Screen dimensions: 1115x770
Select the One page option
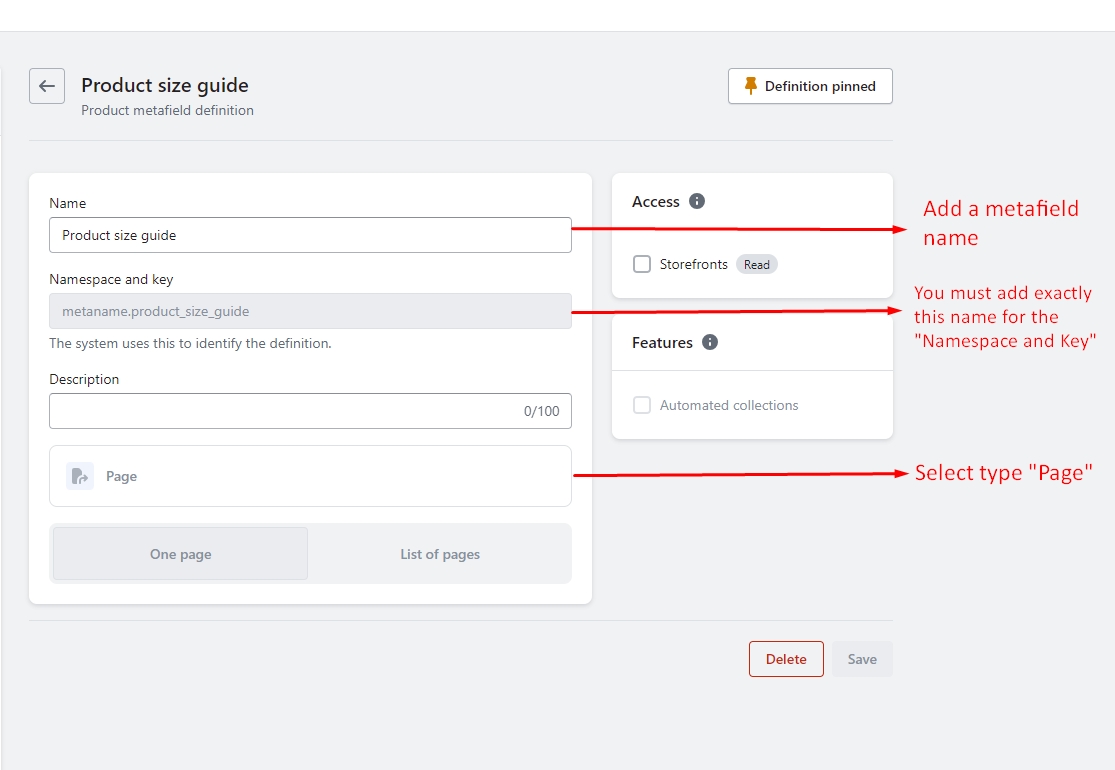point(181,554)
